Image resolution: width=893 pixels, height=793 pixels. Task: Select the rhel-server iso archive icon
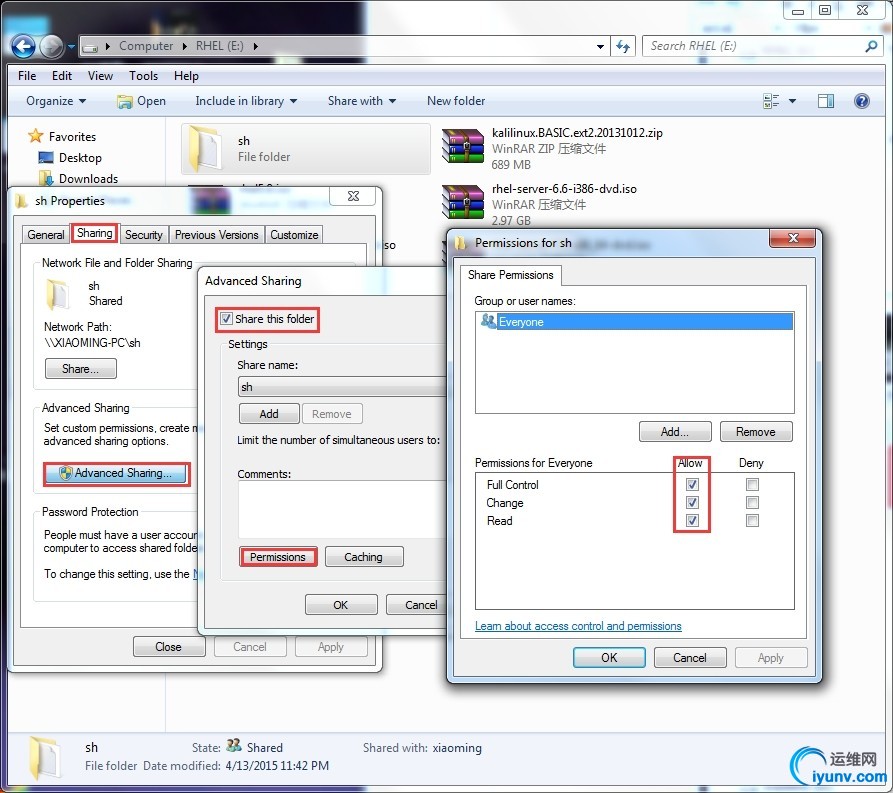coord(463,202)
